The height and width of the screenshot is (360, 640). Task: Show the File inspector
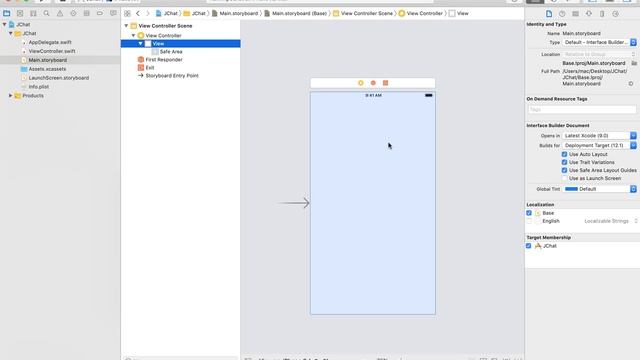549,14
